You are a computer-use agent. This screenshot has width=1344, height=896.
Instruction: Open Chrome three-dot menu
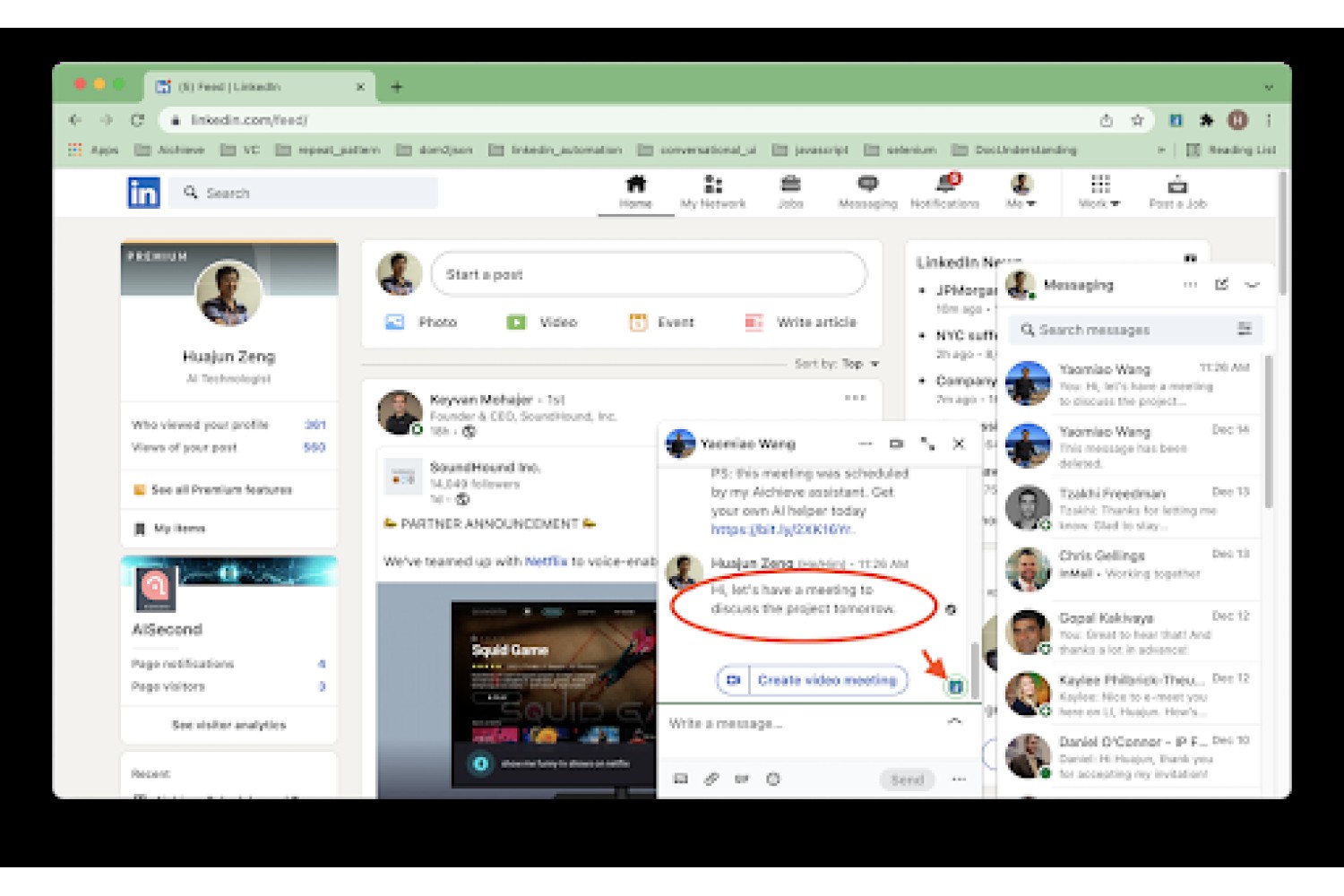pyautogui.click(x=1269, y=120)
